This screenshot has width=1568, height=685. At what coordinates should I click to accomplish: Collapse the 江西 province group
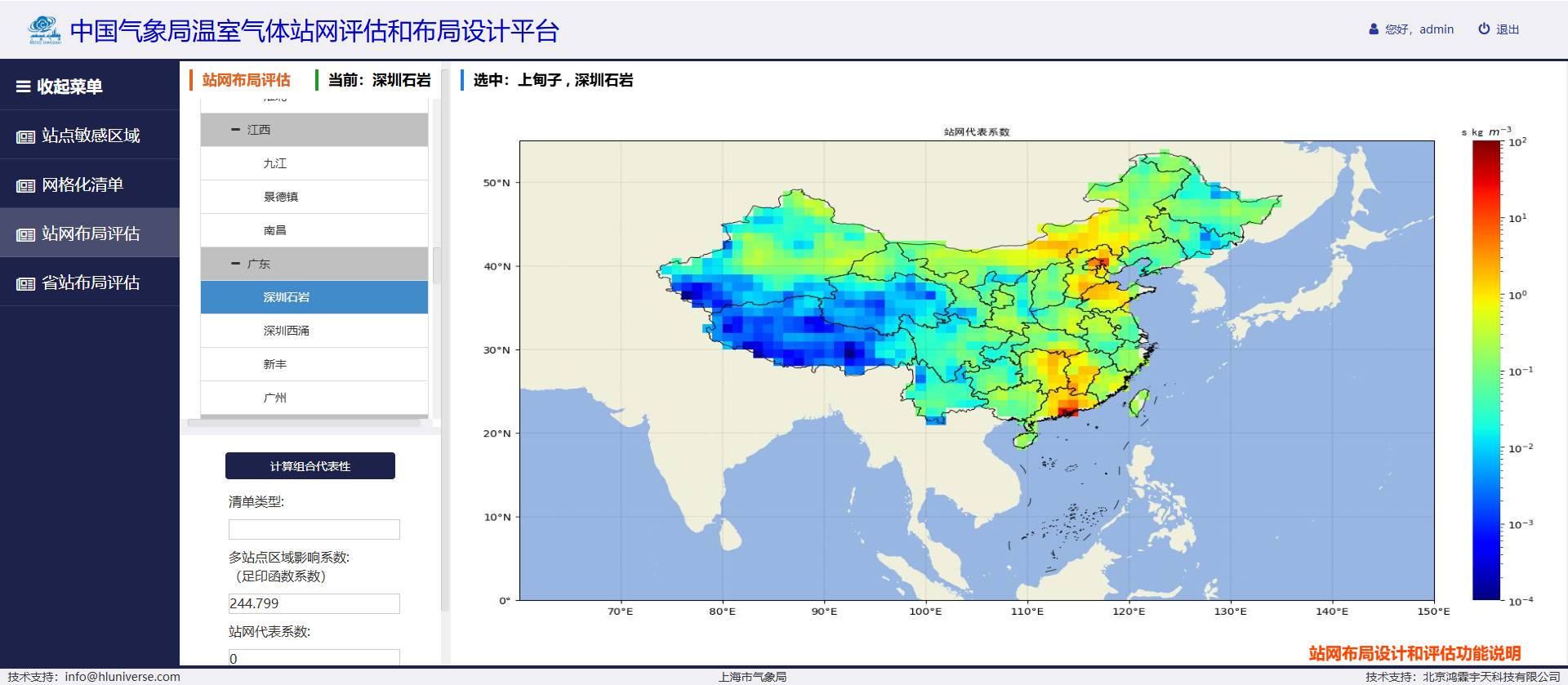tap(236, 130)
